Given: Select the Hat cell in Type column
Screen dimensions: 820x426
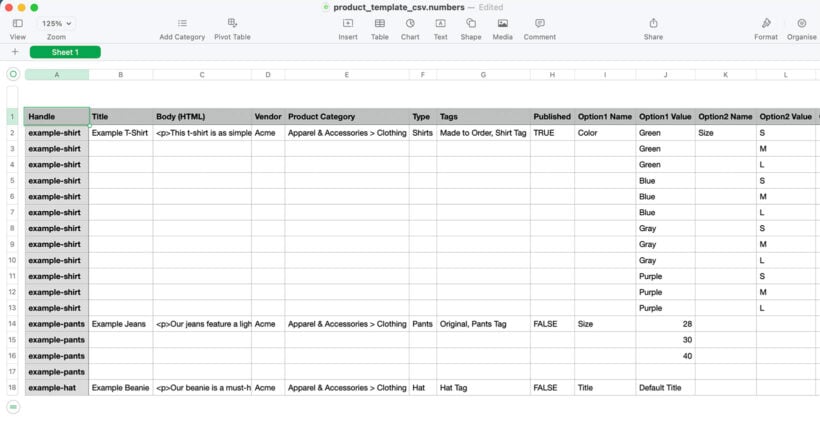Looking at the screenshot, I should pos(423,388).
